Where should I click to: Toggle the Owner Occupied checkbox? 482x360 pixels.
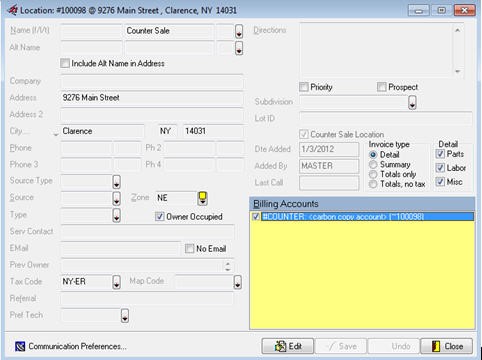tap(159, 217)
